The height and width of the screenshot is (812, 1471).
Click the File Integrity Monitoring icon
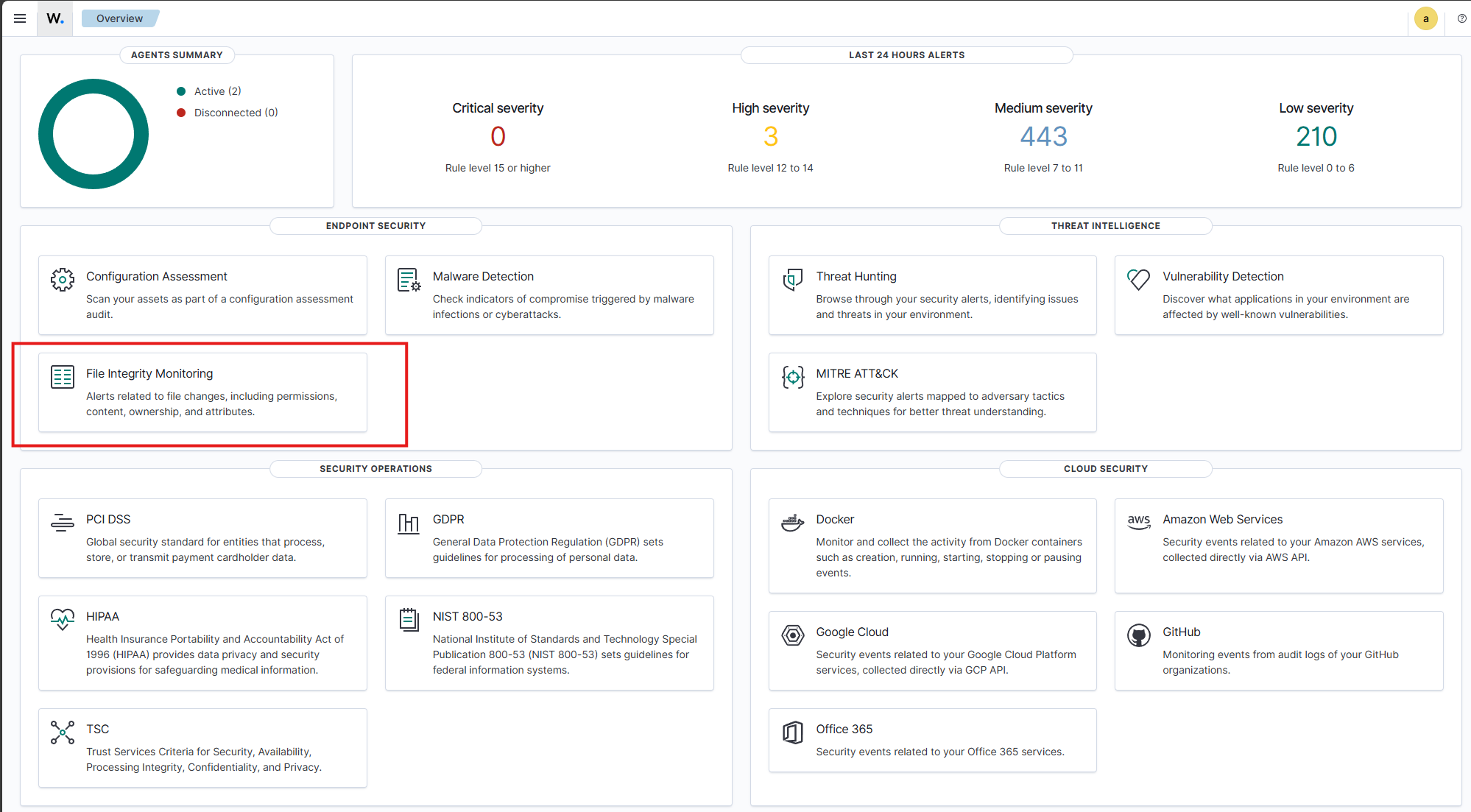tap(63, 377)
